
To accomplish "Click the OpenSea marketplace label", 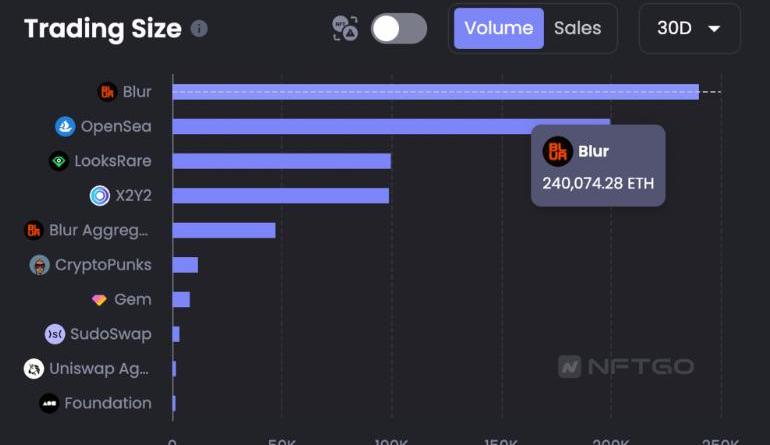I will pyautogui.click(x=116, y=127).
